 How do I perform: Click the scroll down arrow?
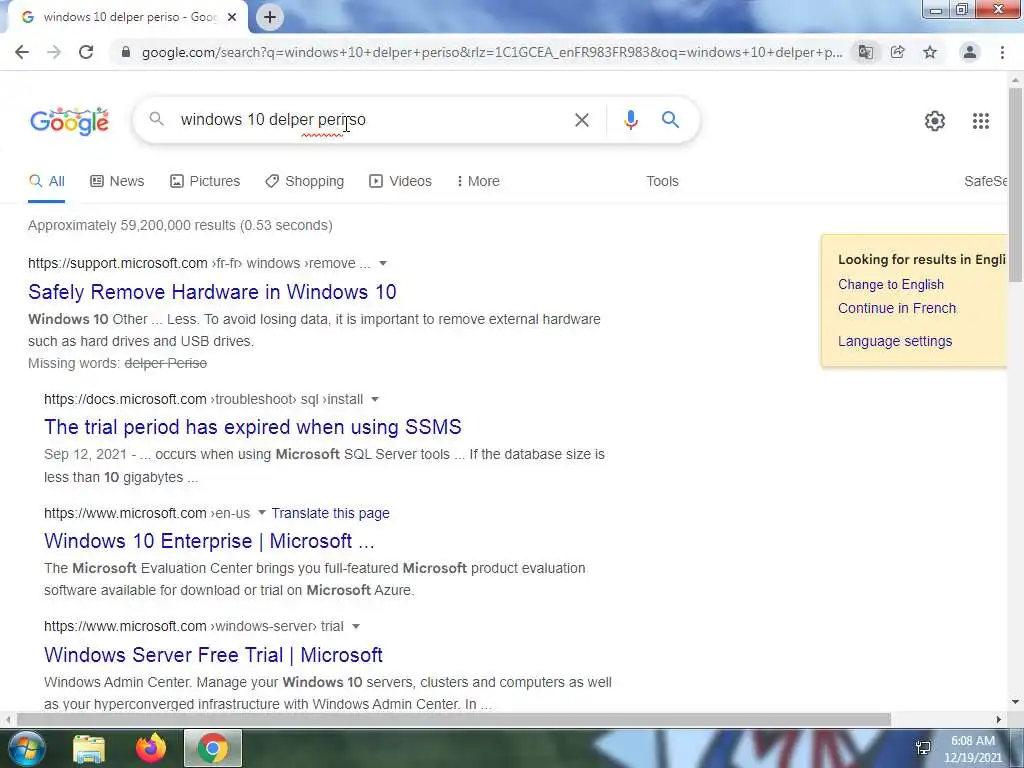coord(1016,702)
